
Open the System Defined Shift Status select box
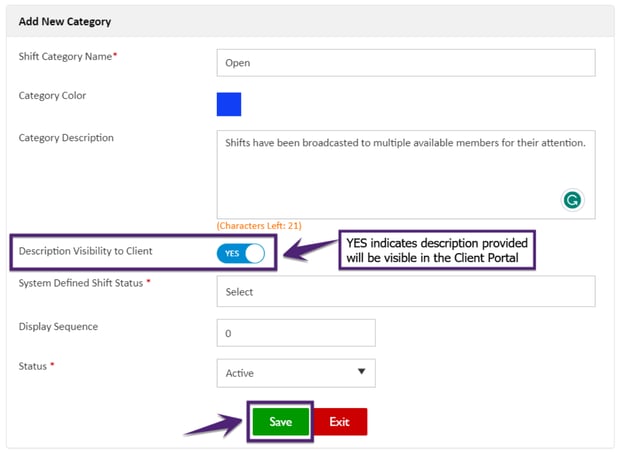pos(405,292)
